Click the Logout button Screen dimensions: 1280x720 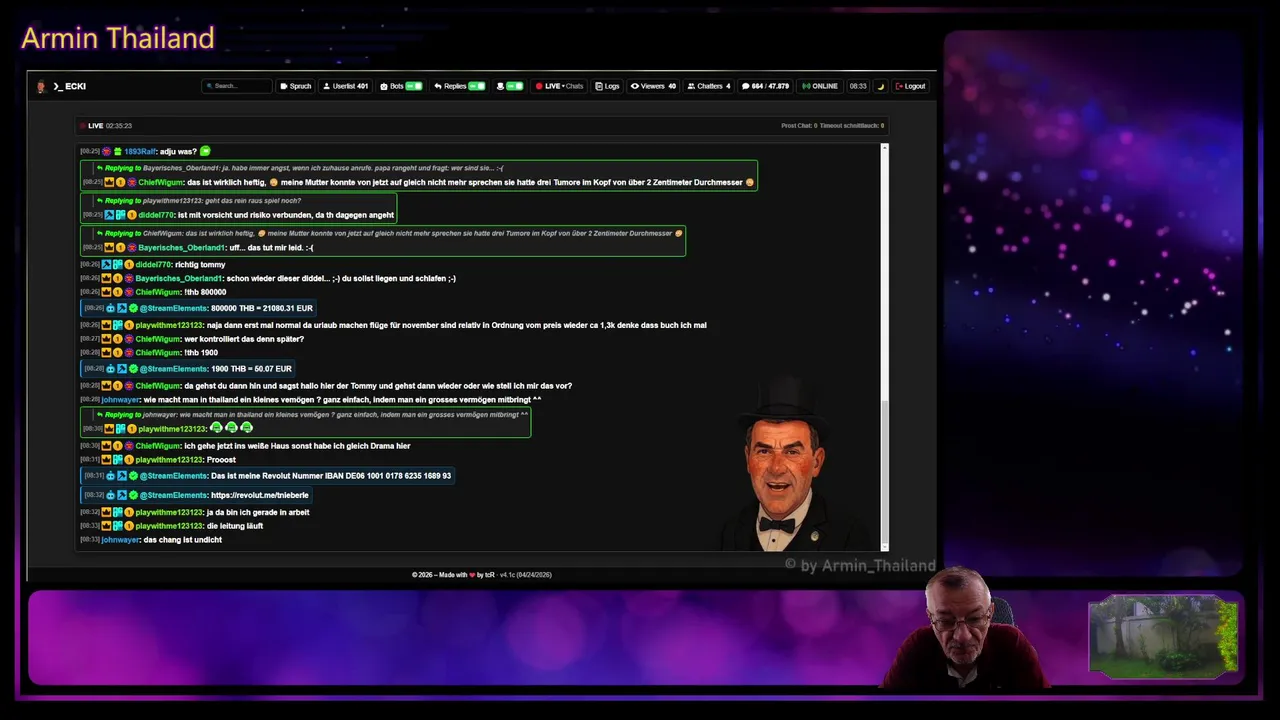911,86
